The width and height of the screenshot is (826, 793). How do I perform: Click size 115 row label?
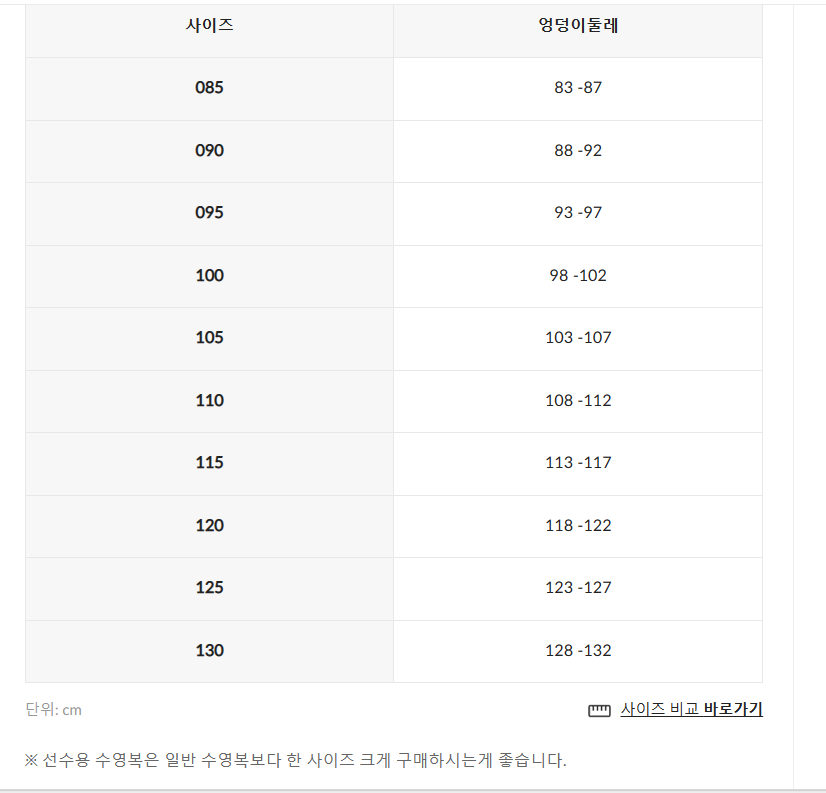[x=210, y=463]
